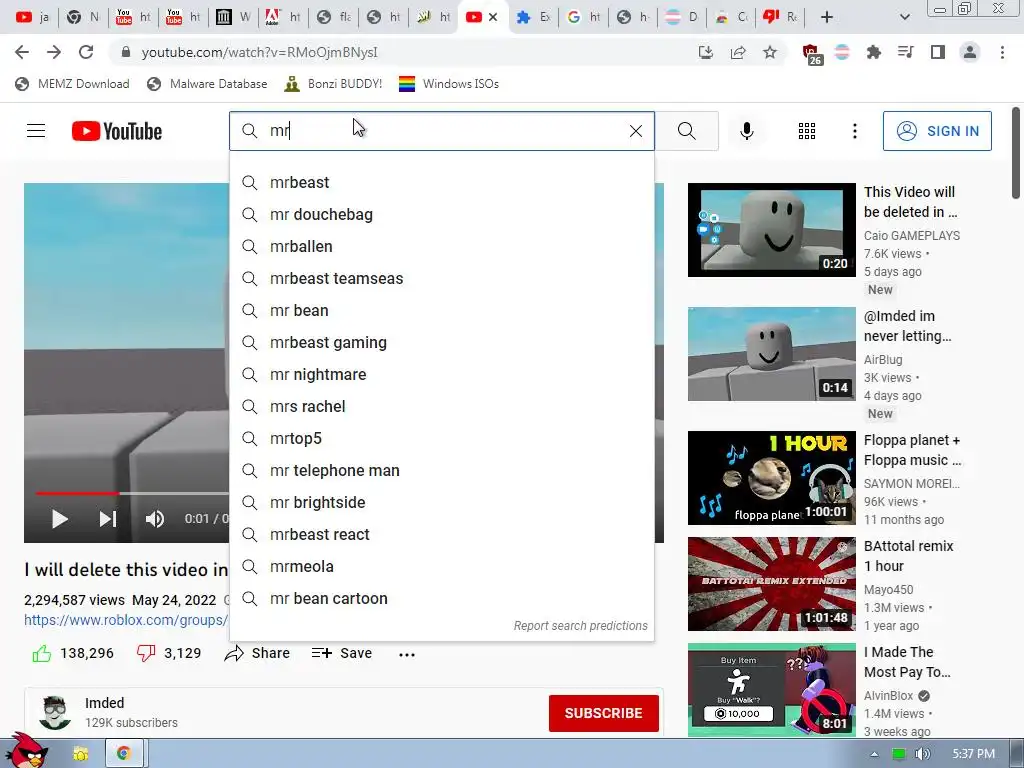The height and width of the screenshot is (768, 1024).
Task: Open 'This Video will be deleted' thumbnail
Action: pos(771,230)
